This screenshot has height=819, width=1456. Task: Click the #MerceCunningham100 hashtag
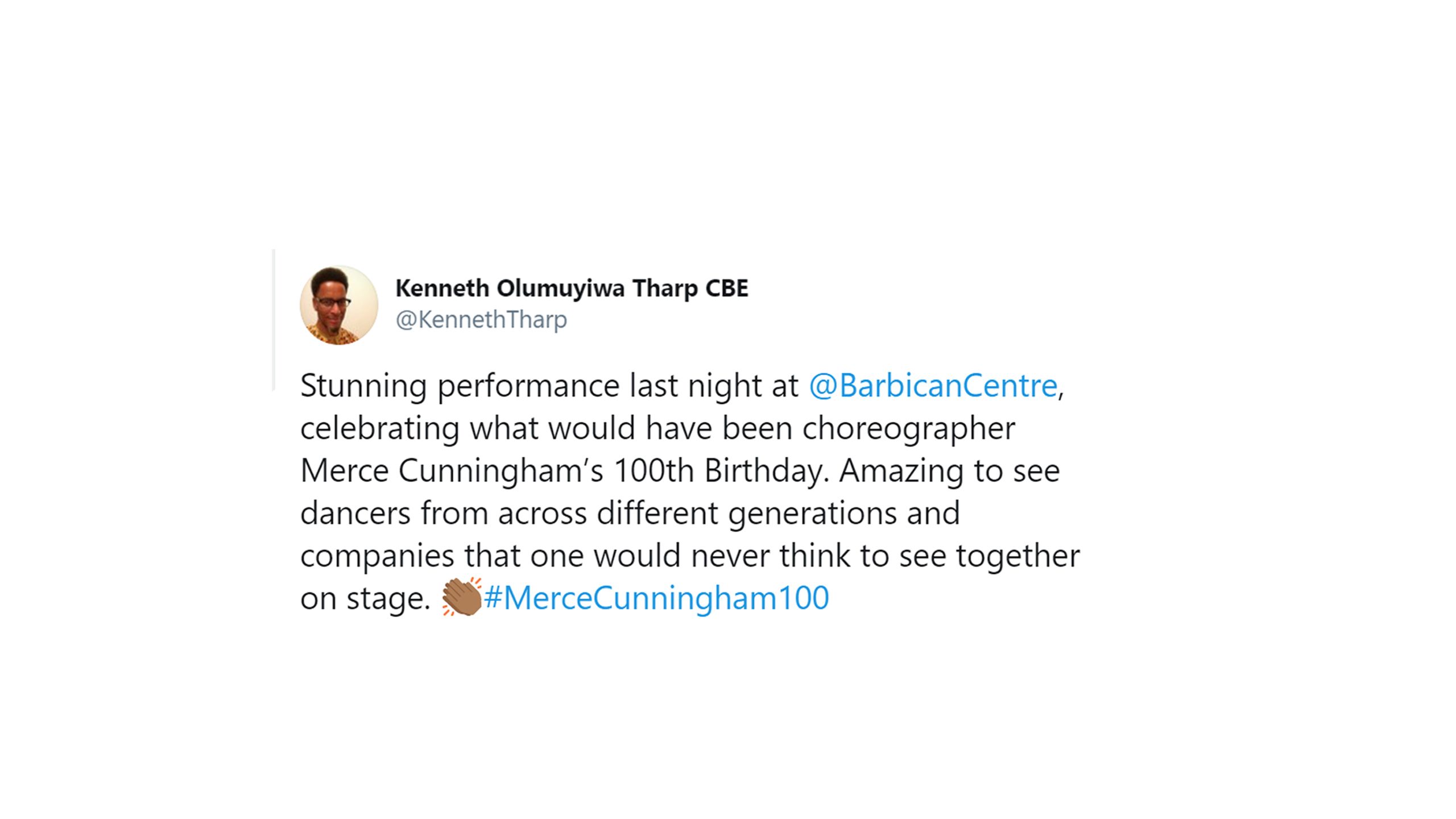656,598
